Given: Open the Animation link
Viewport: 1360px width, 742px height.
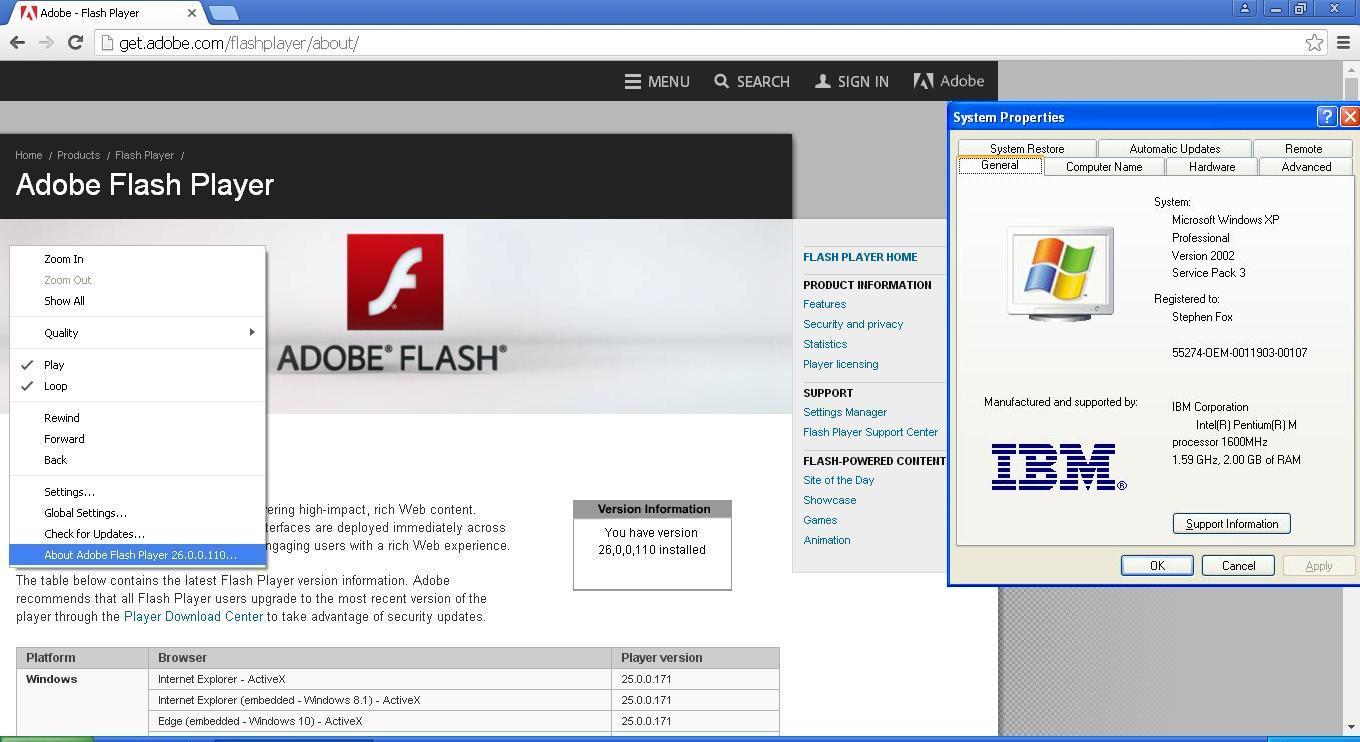Looking at the screenshot, I should 826,540.
